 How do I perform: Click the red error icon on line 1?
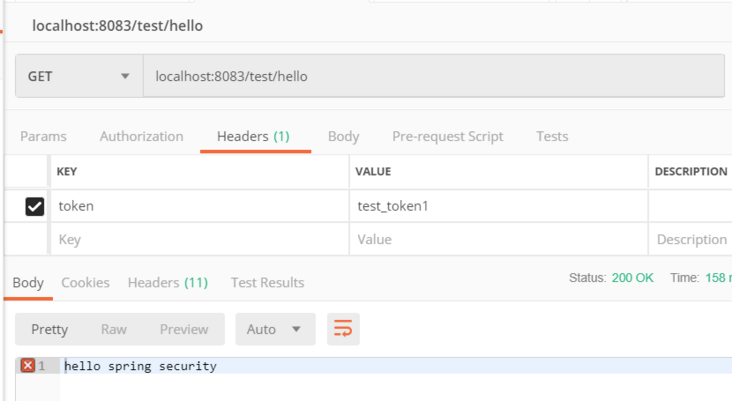coord(28,366)
